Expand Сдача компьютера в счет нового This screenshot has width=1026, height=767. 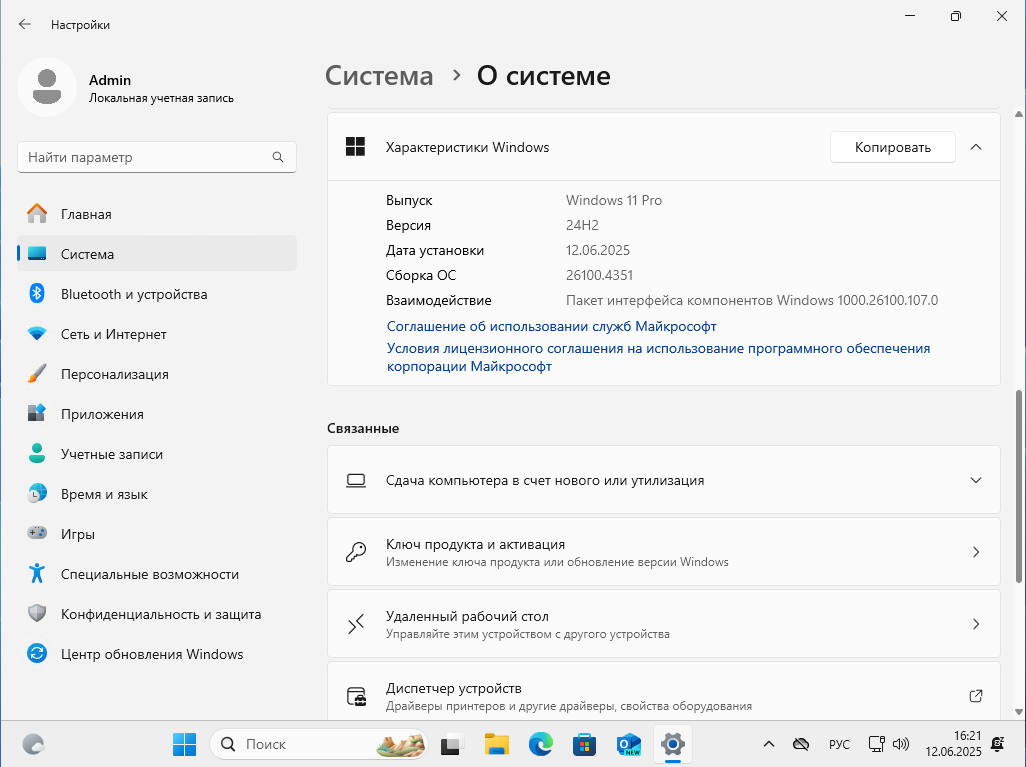[x=976, y=480]
